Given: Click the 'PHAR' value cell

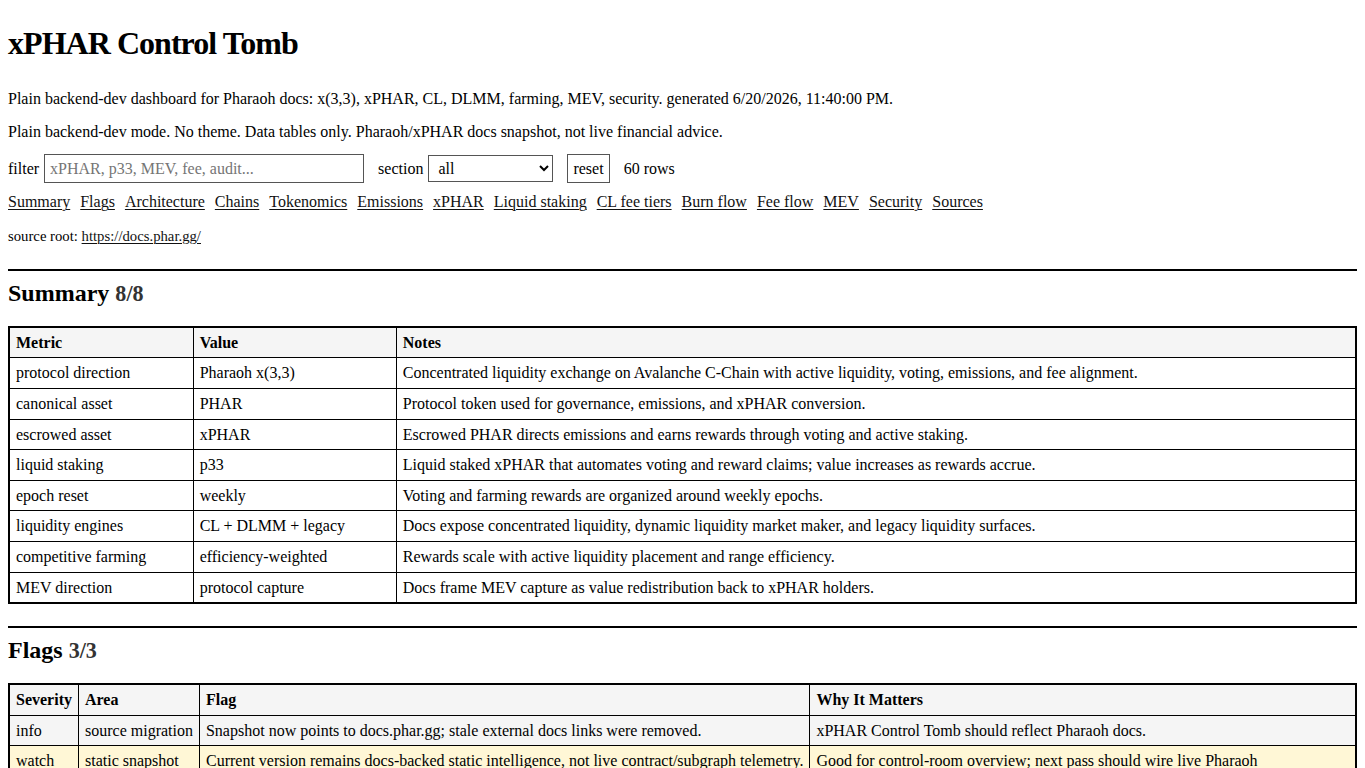Looking at the screenshot, I should 295,404.
